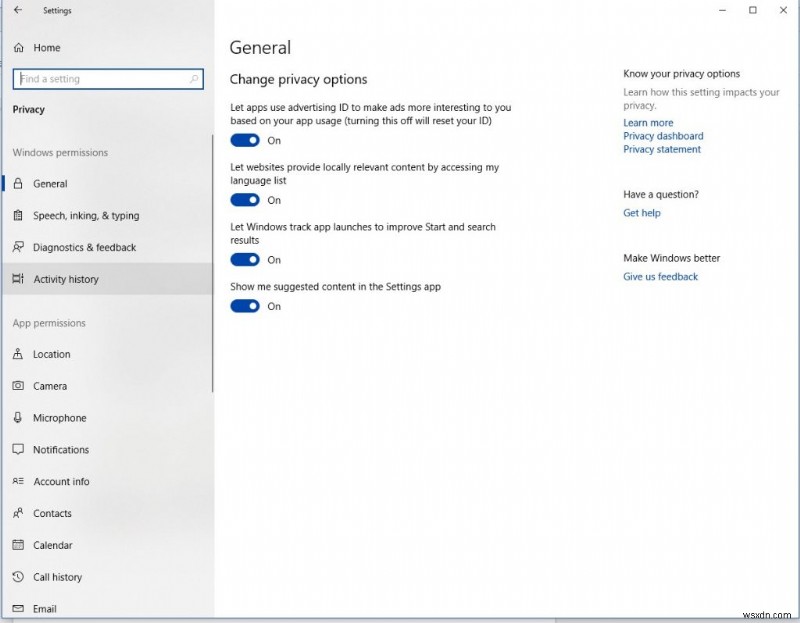
Task: Disable suggested content in Settings app
Action: [x=244, y=306]
